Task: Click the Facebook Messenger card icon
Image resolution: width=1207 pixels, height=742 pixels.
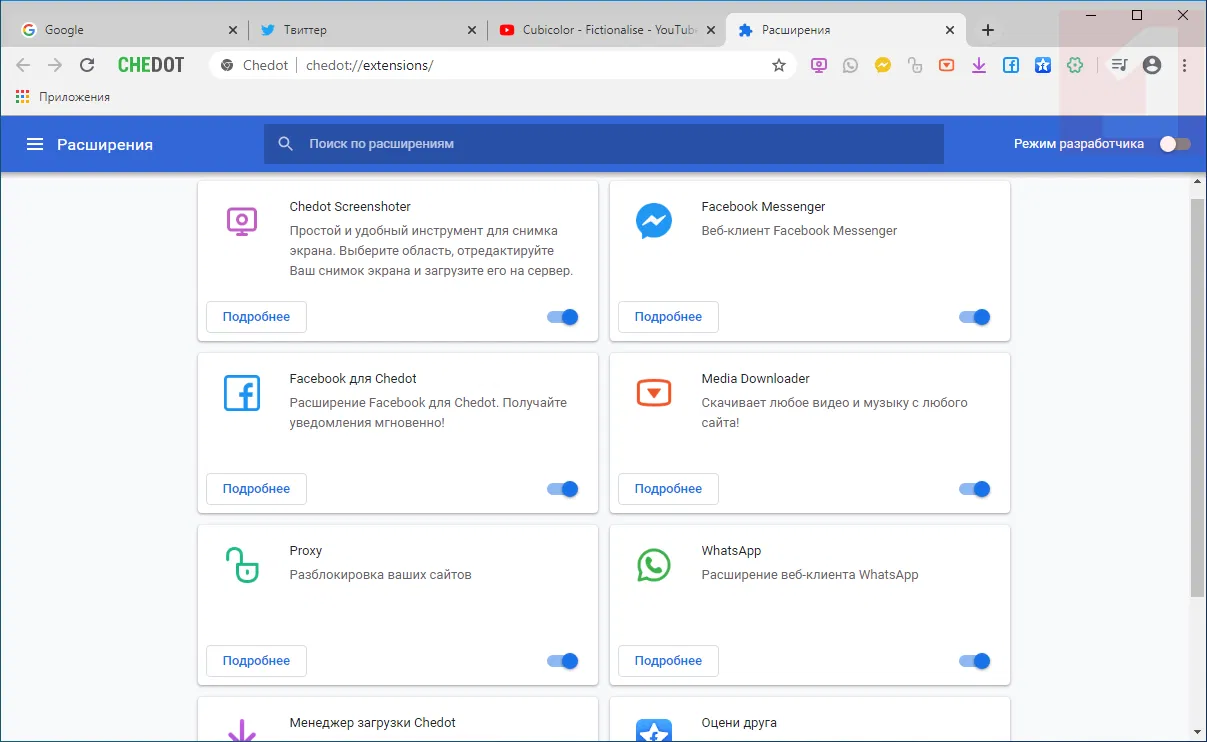Action: click(x=653, y=222)
